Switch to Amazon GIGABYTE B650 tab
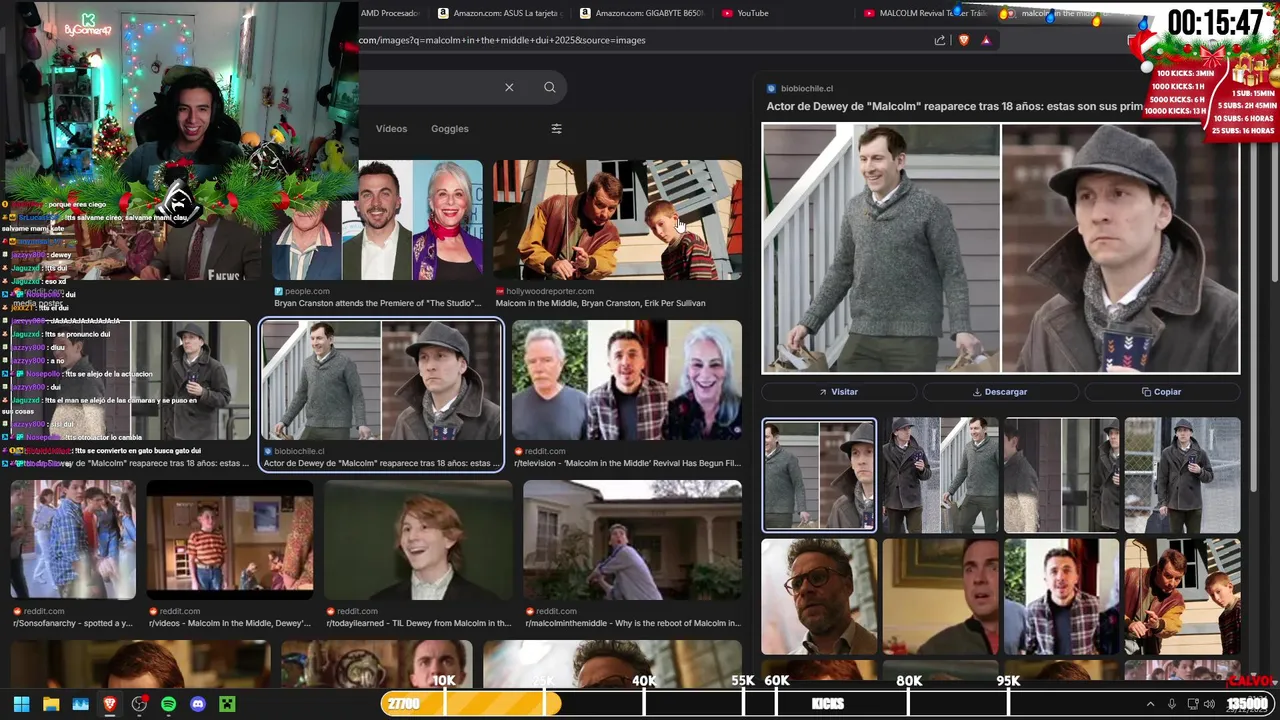Screen dimensions: 1280x720 pos(642,13)
